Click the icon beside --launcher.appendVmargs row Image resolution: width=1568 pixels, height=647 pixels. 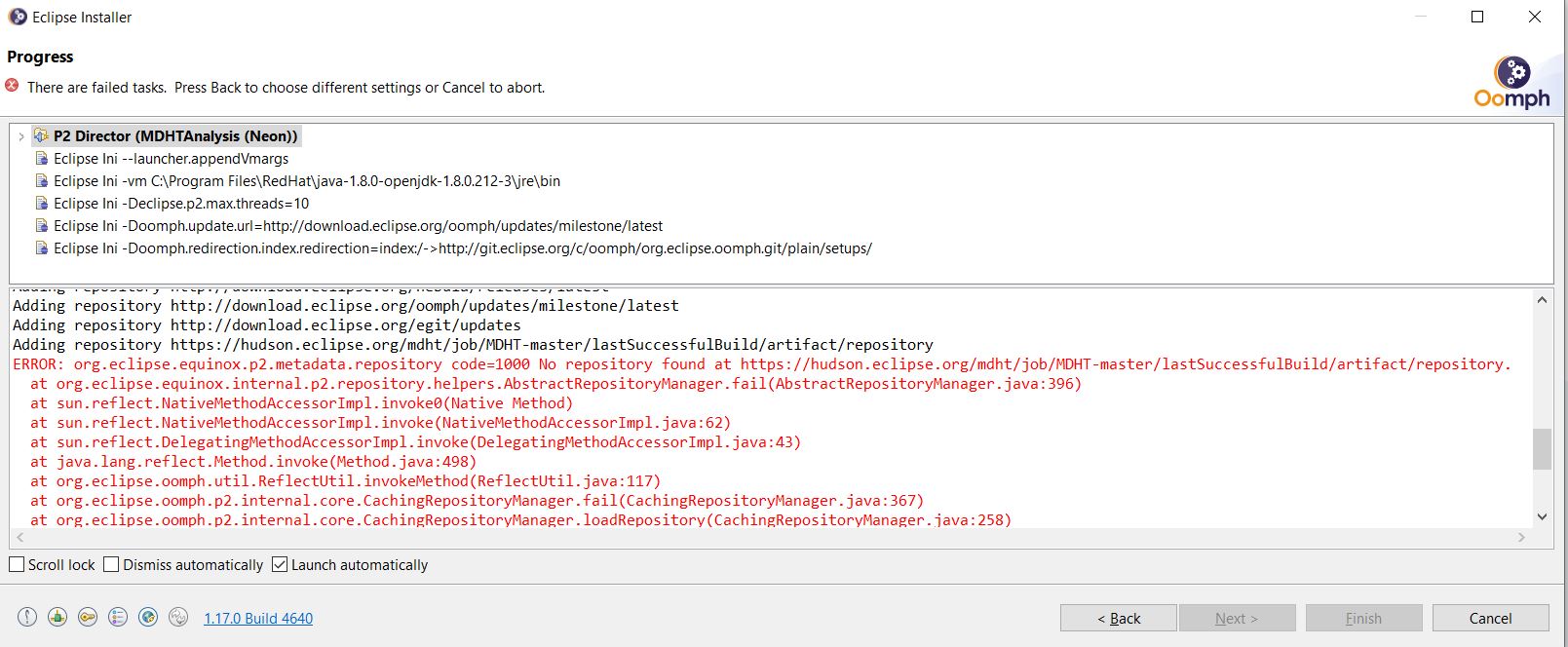point(41,158)
